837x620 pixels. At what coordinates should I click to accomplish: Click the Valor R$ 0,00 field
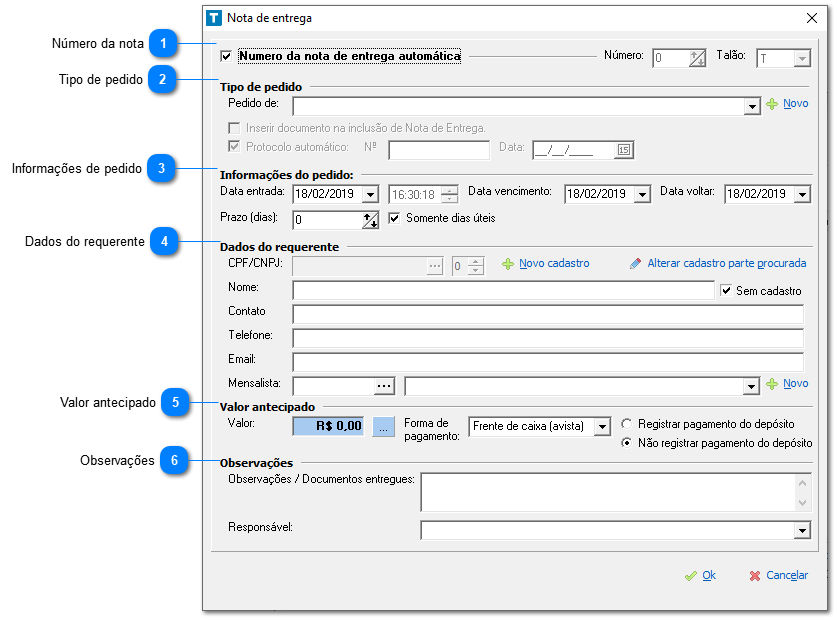328,427
